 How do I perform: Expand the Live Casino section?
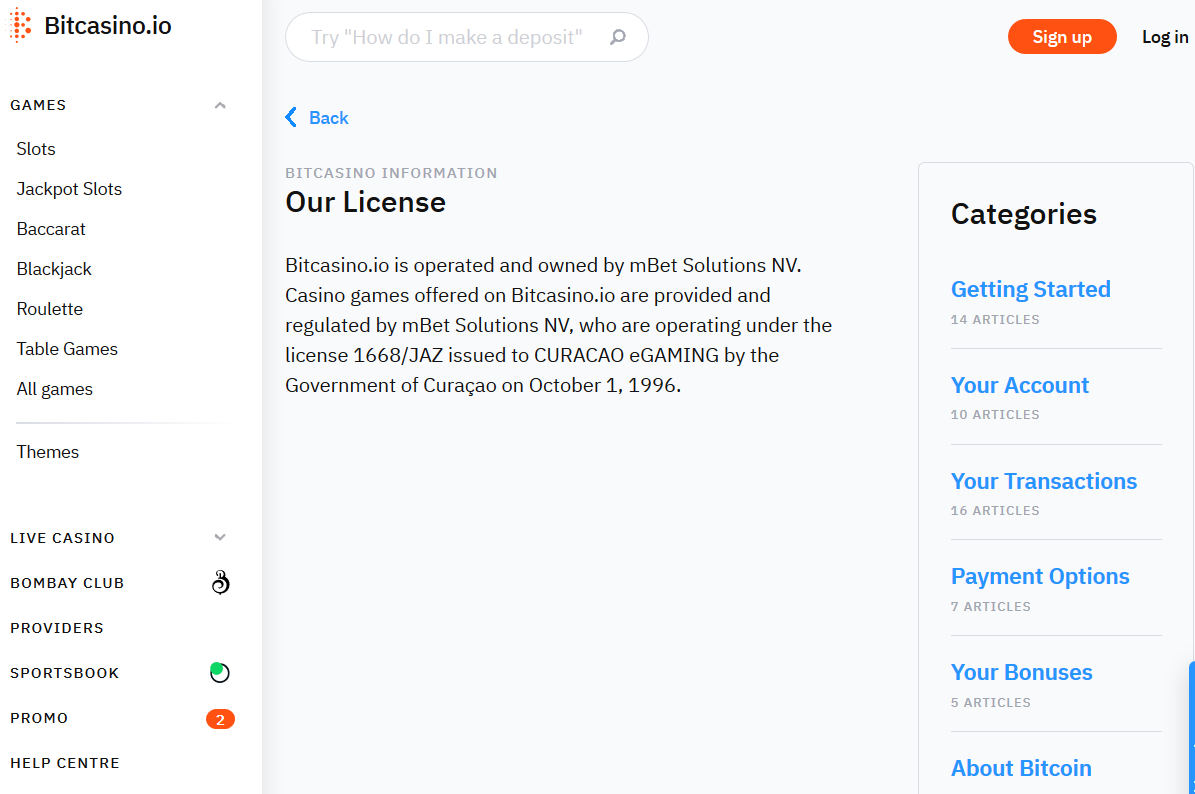220,538
